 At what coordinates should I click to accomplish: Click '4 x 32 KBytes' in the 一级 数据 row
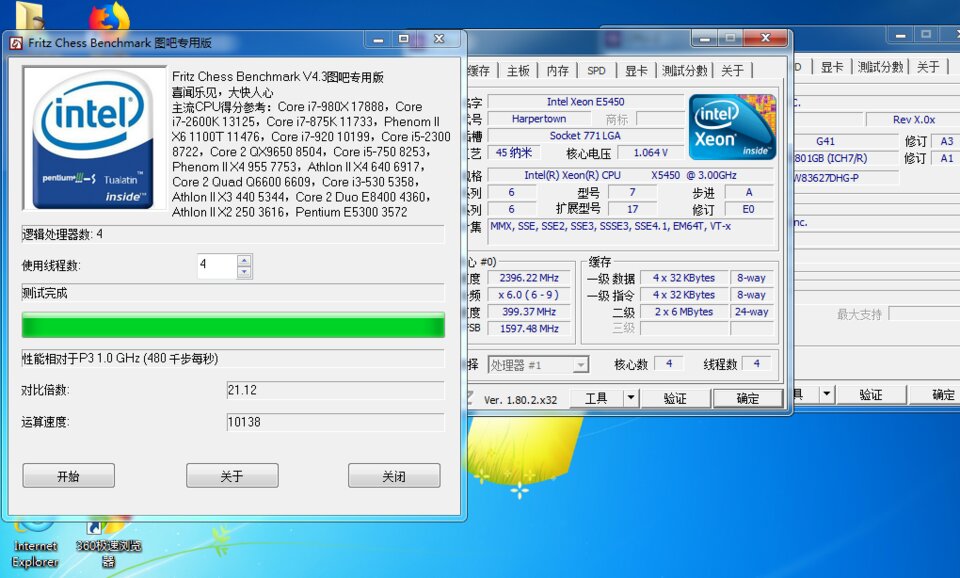click(684, 278)
